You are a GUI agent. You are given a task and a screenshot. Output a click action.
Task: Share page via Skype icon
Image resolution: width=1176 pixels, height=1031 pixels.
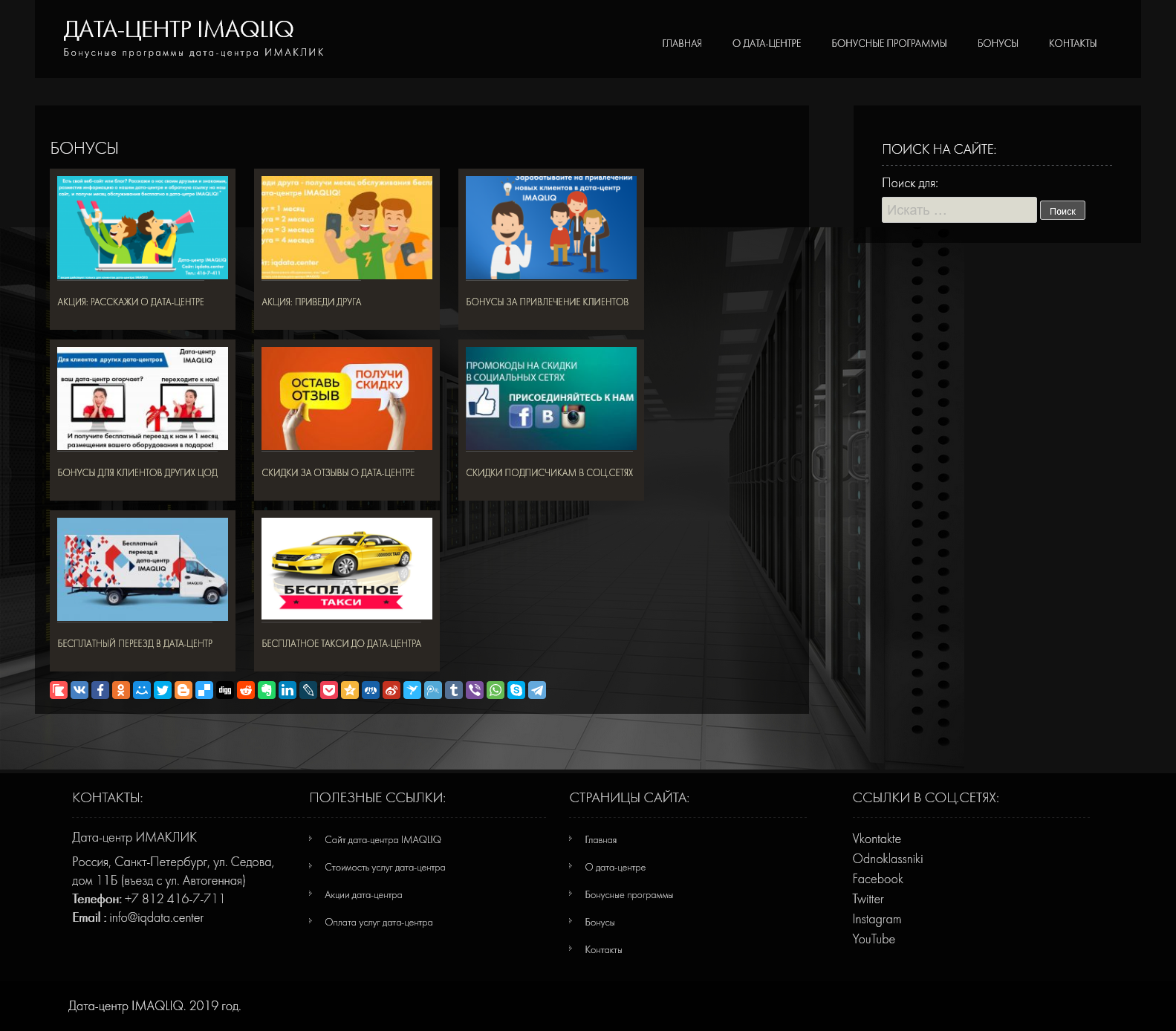tap(516, 690)
